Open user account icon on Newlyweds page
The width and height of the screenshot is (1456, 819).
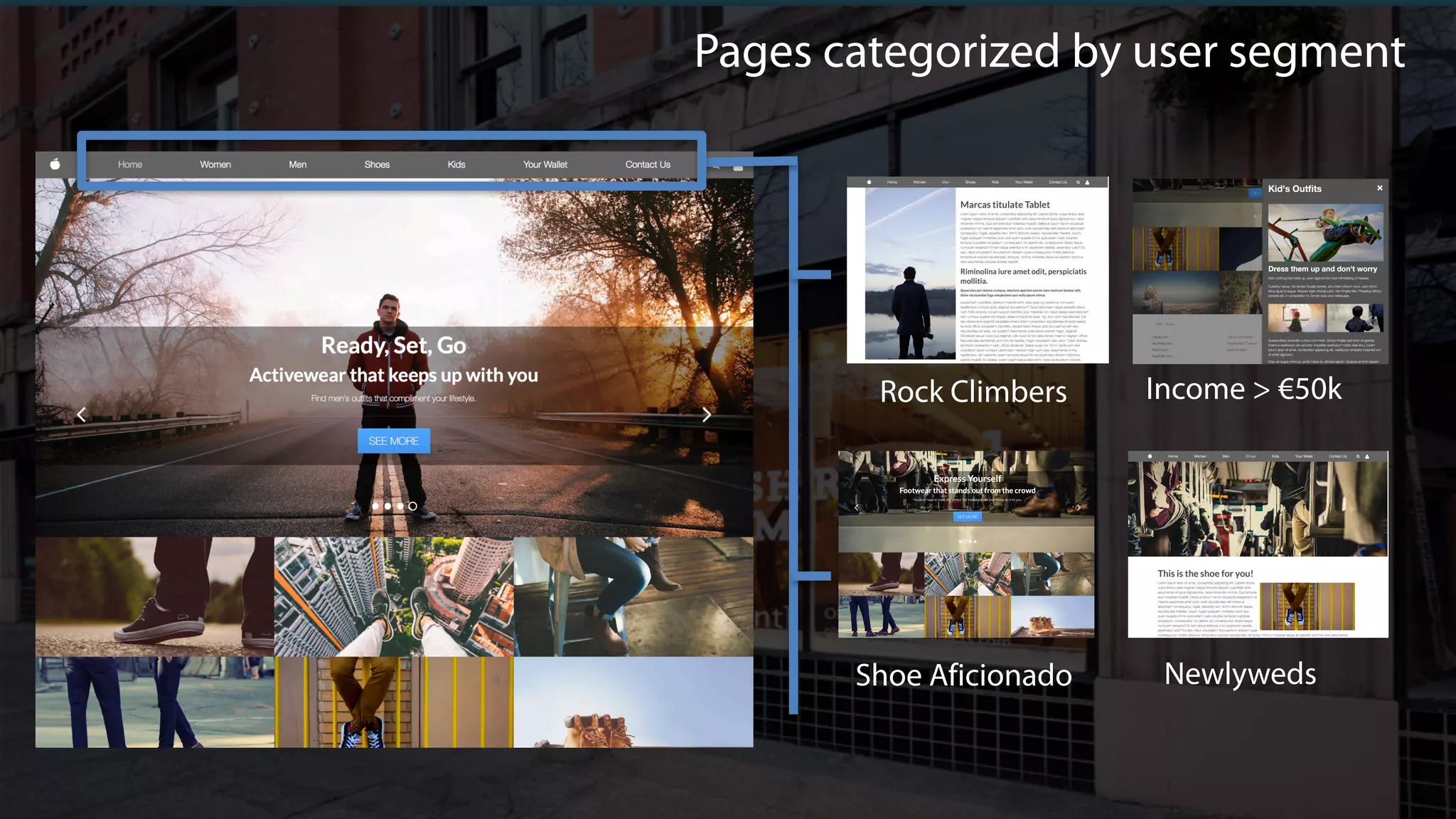(x=1367, y=456)
